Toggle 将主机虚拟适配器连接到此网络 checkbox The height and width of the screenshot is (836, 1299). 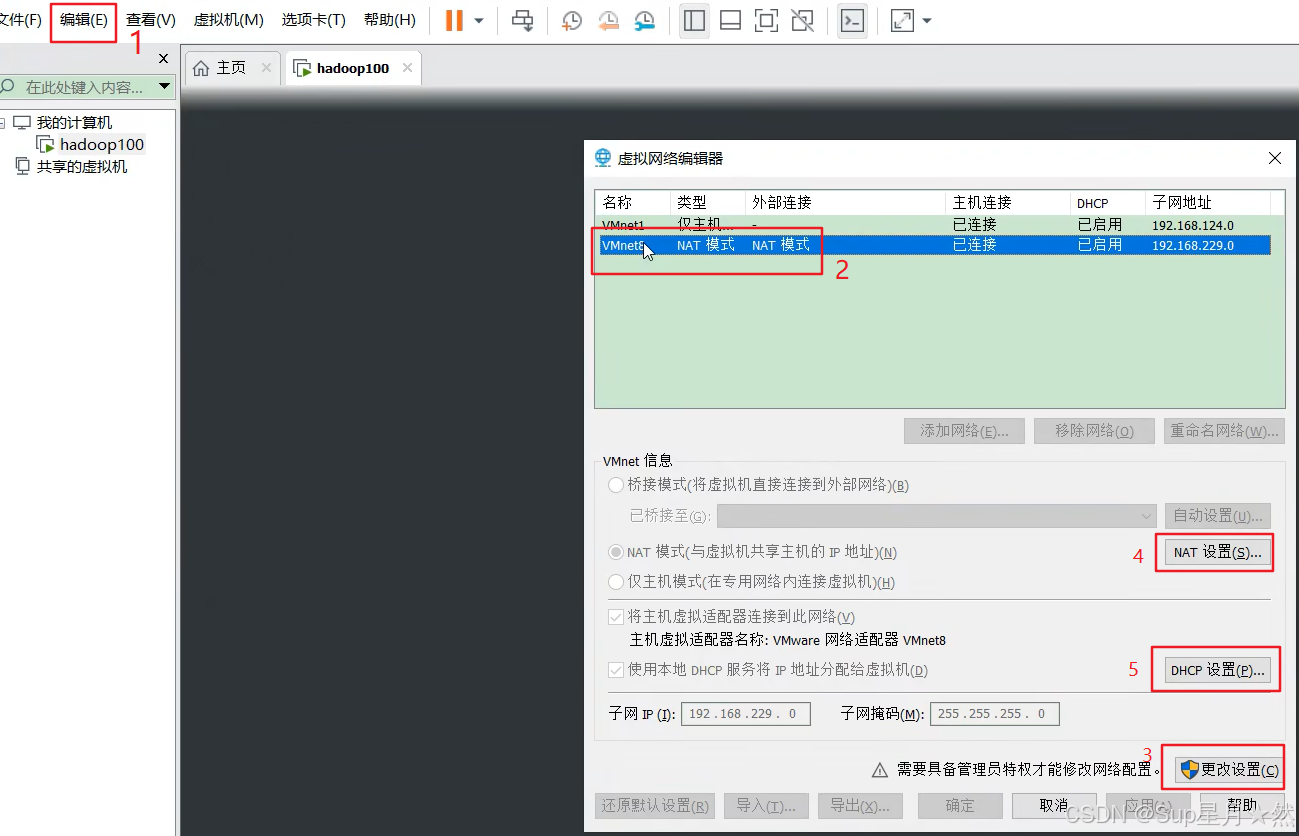(x=616, y=617)
